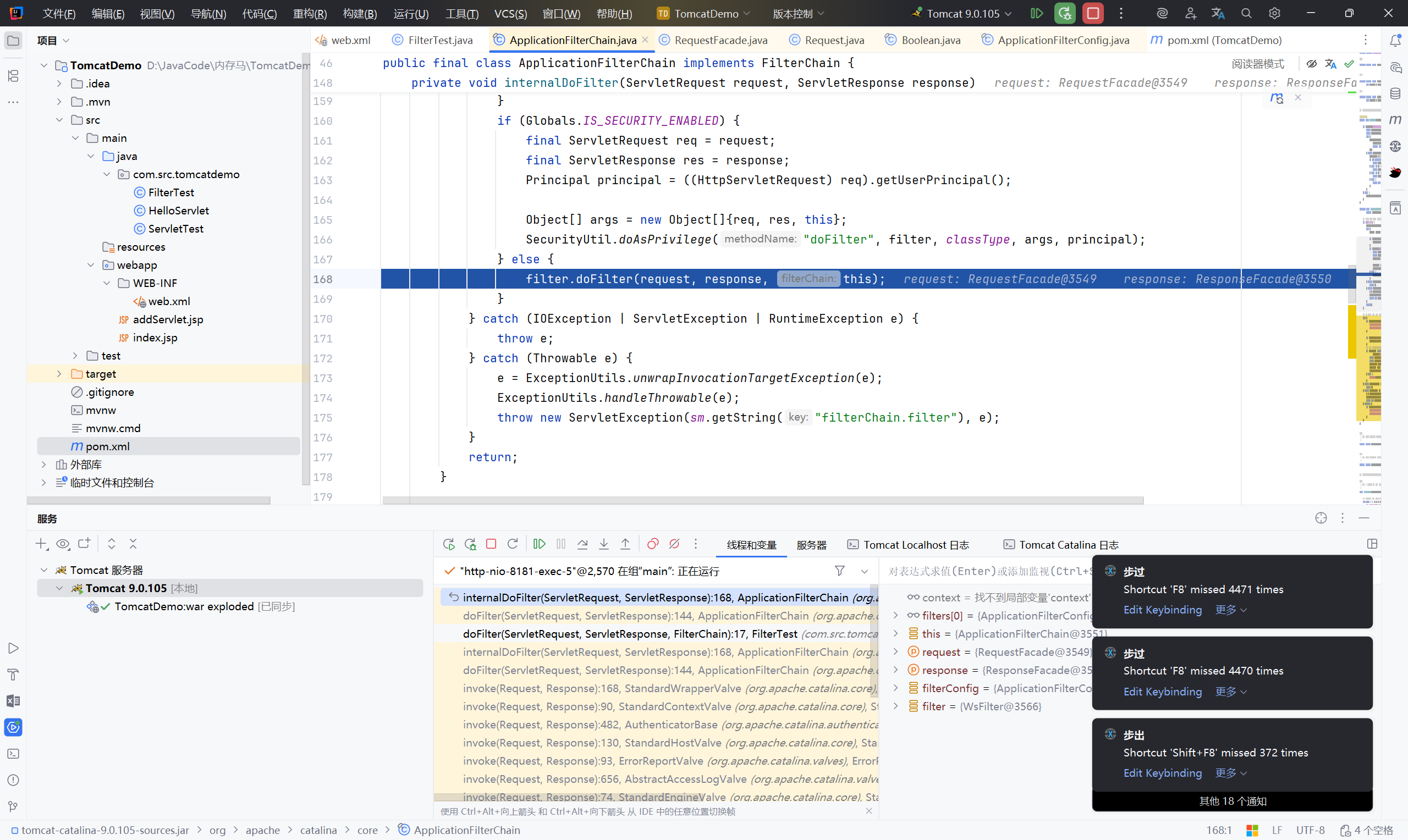Click the first Edit Keybinding link
Image resolution: width=1408 pixels, height=840 pixels.
click(1162, 610)
